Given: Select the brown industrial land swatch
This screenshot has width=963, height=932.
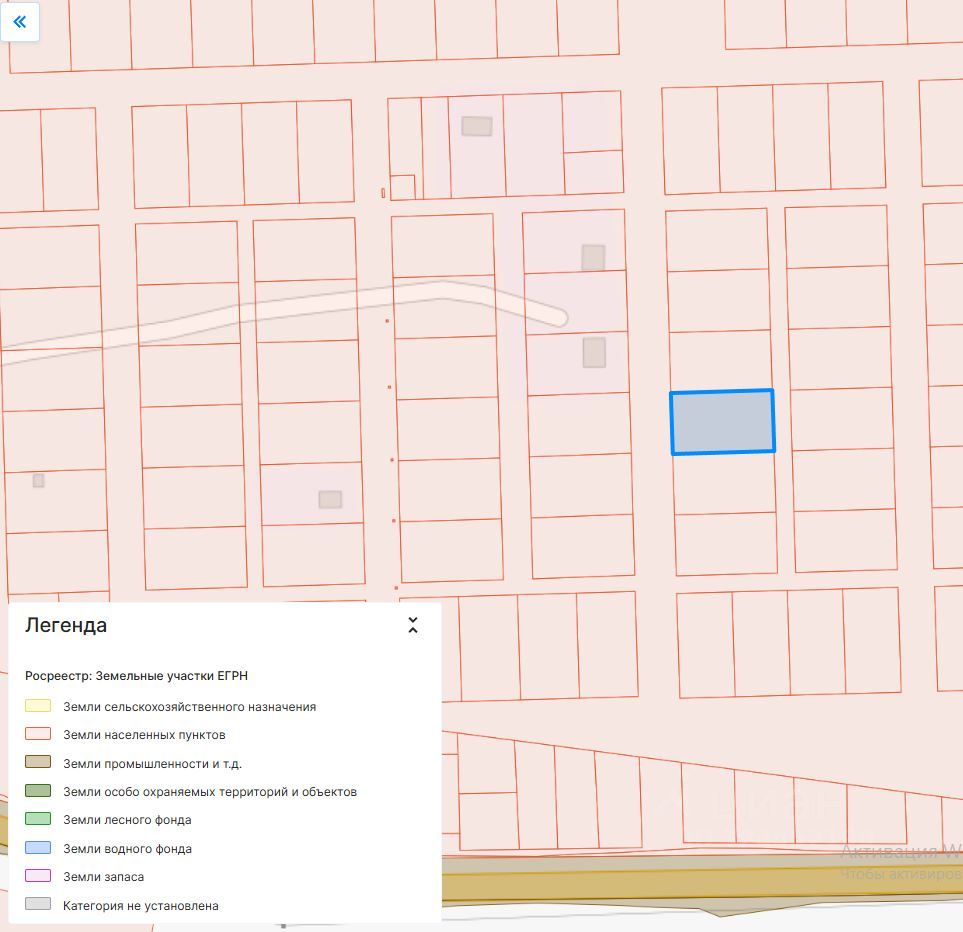Looking at the screenshot, I should coord(38,763).
